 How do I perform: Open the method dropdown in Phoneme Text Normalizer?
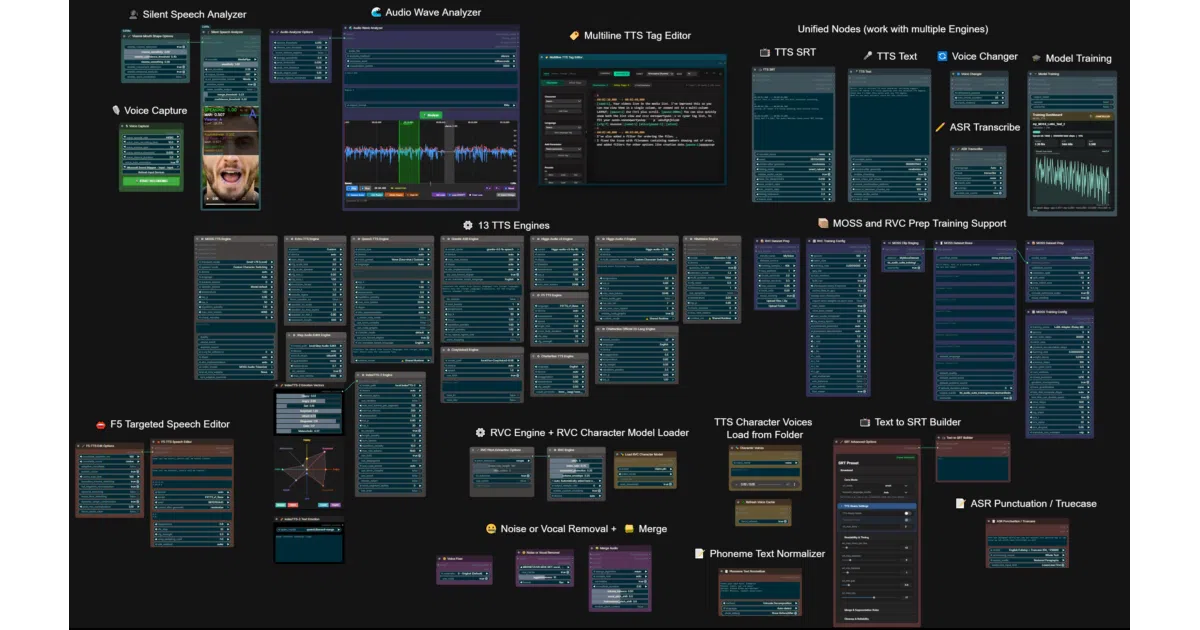click(x=760, y=604)
